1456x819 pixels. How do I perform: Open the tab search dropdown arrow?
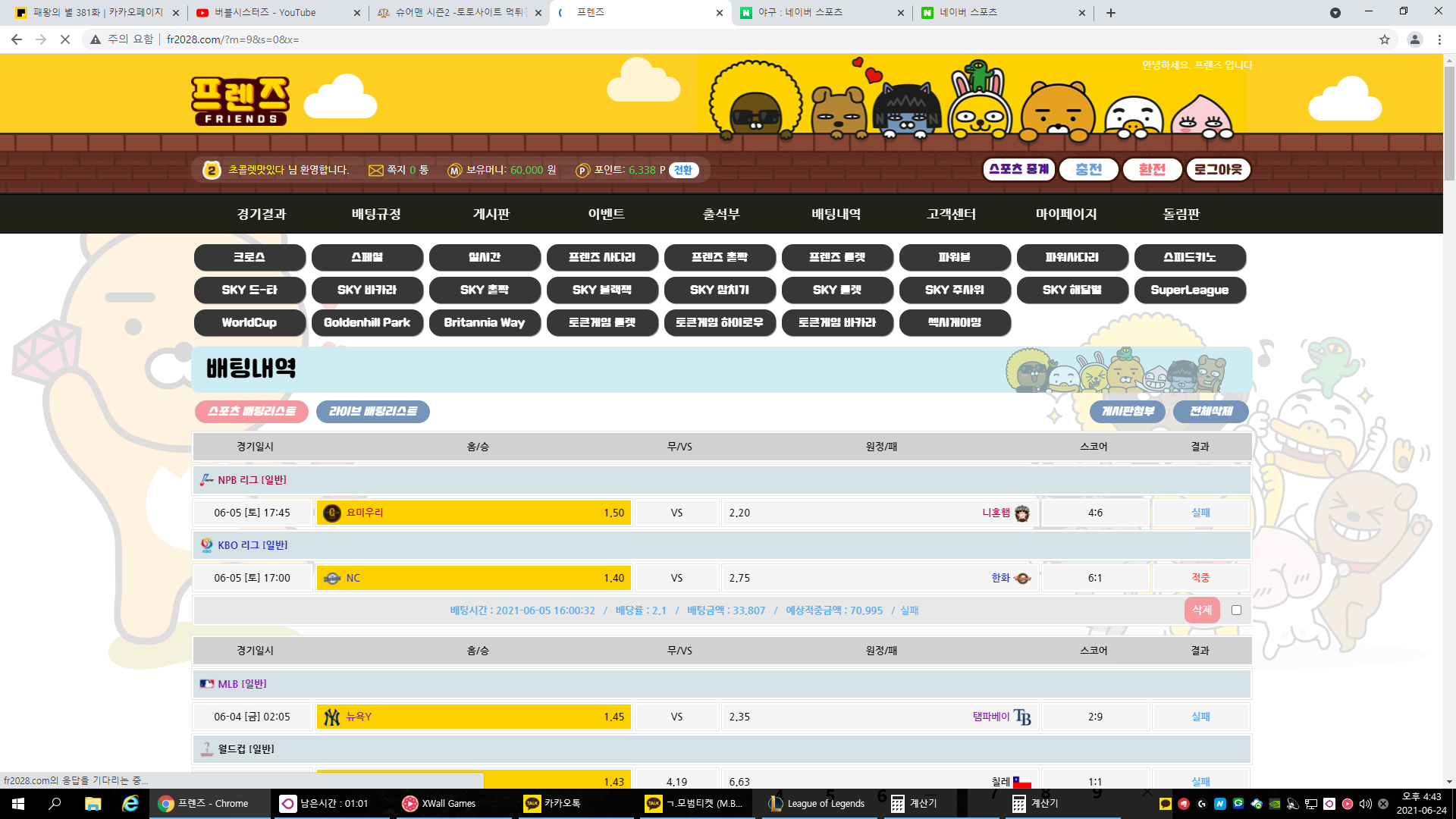[1335, 13]
